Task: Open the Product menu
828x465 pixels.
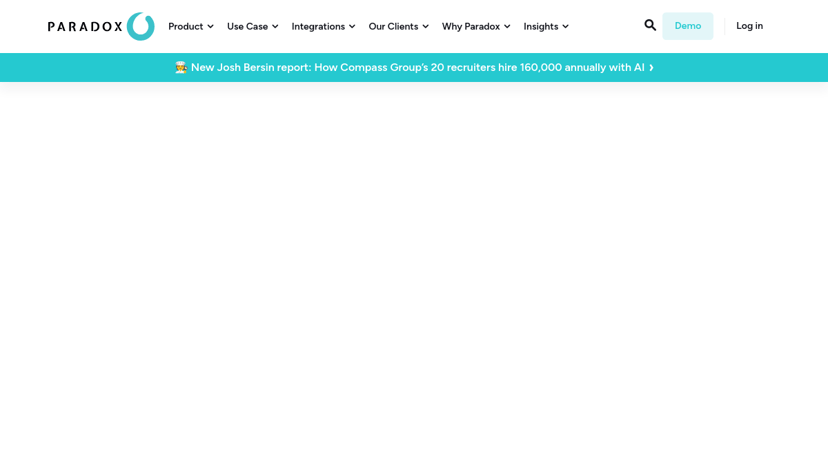Action: [191, 26]
